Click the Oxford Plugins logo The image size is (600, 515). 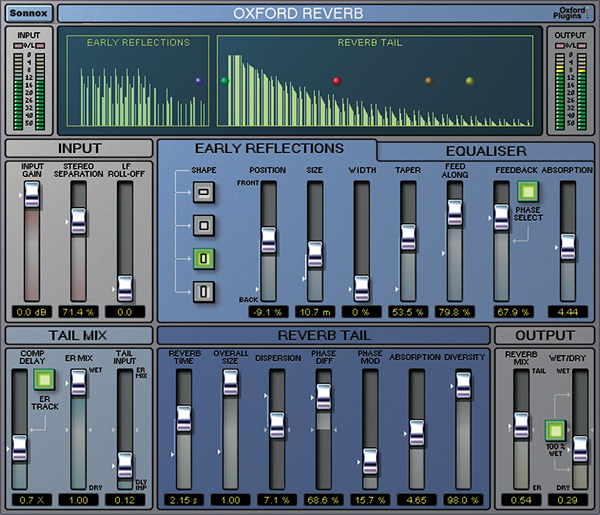[570, 12]
